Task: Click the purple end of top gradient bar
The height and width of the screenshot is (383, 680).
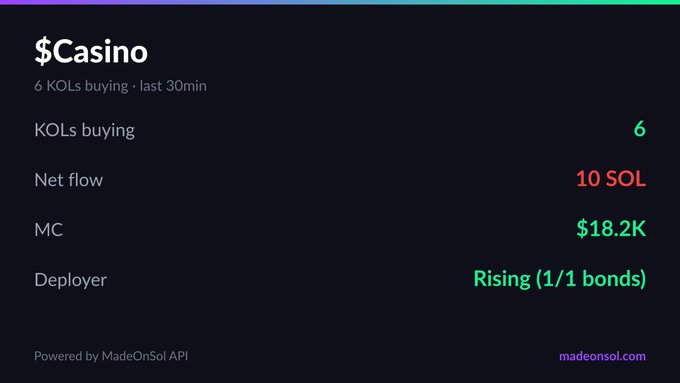Action: pos(17,2)
